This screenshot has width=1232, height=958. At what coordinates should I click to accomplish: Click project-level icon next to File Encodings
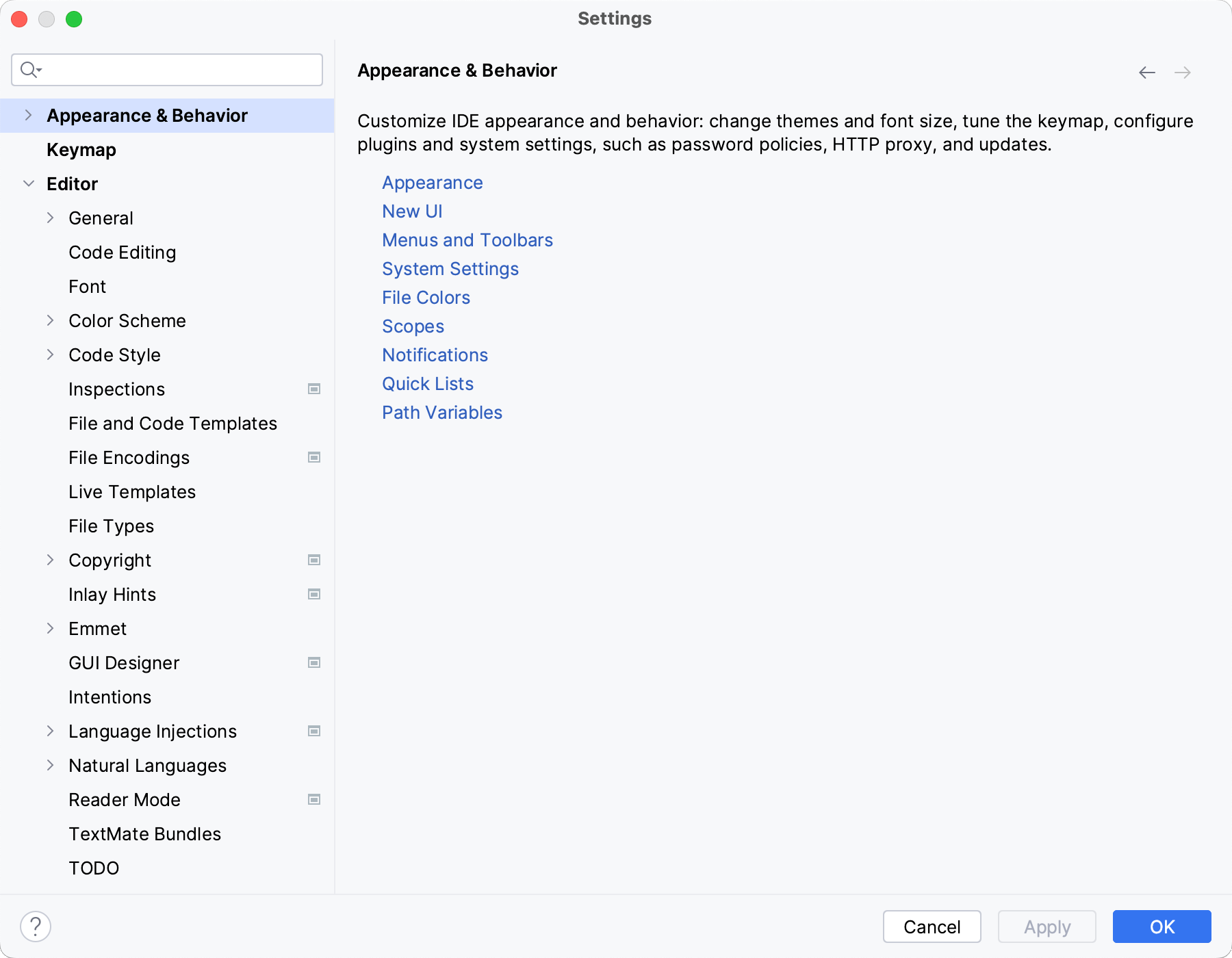pos(314,458)
